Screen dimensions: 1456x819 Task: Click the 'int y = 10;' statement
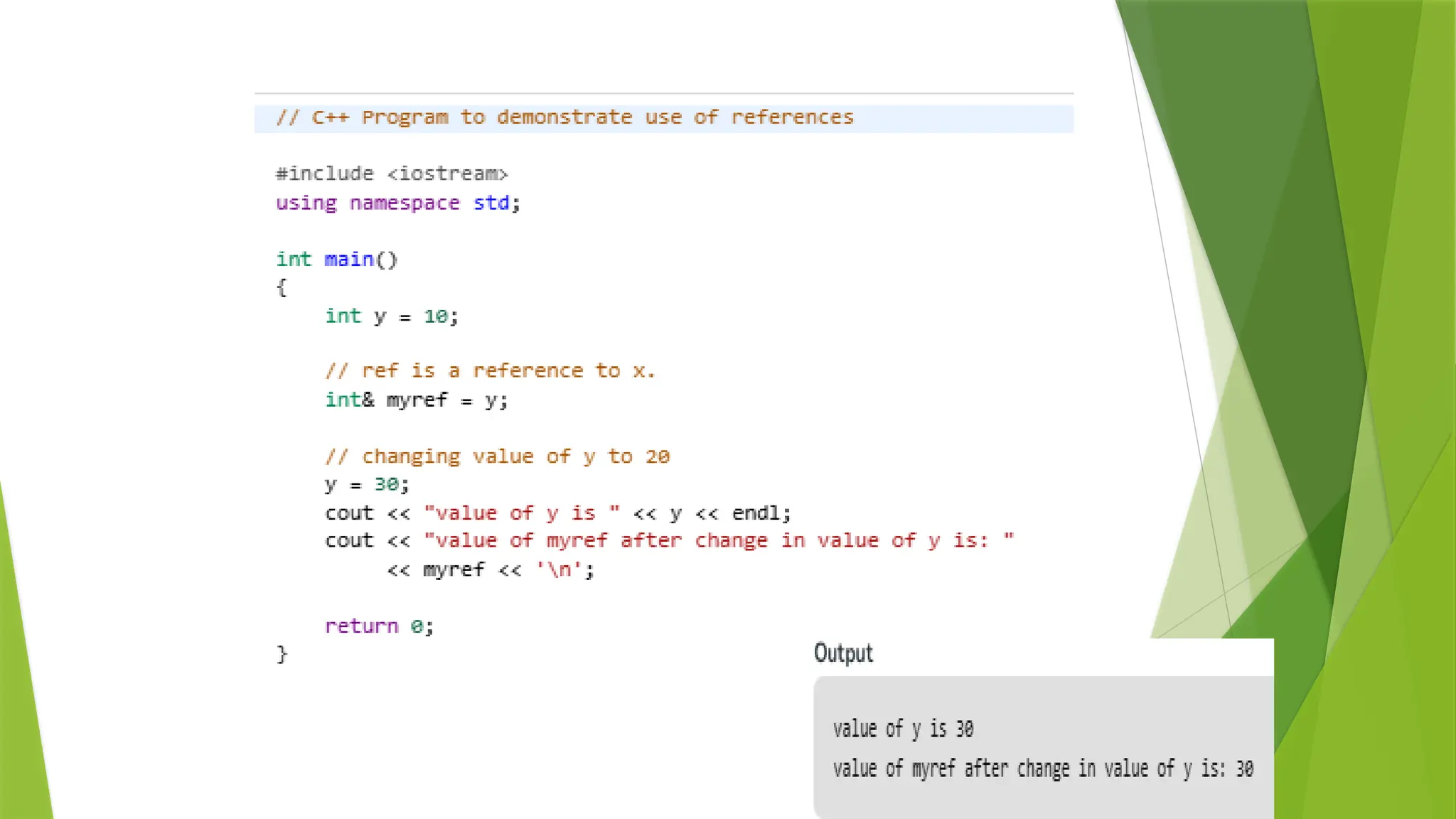pyautogui.click(x=392, y=316)
